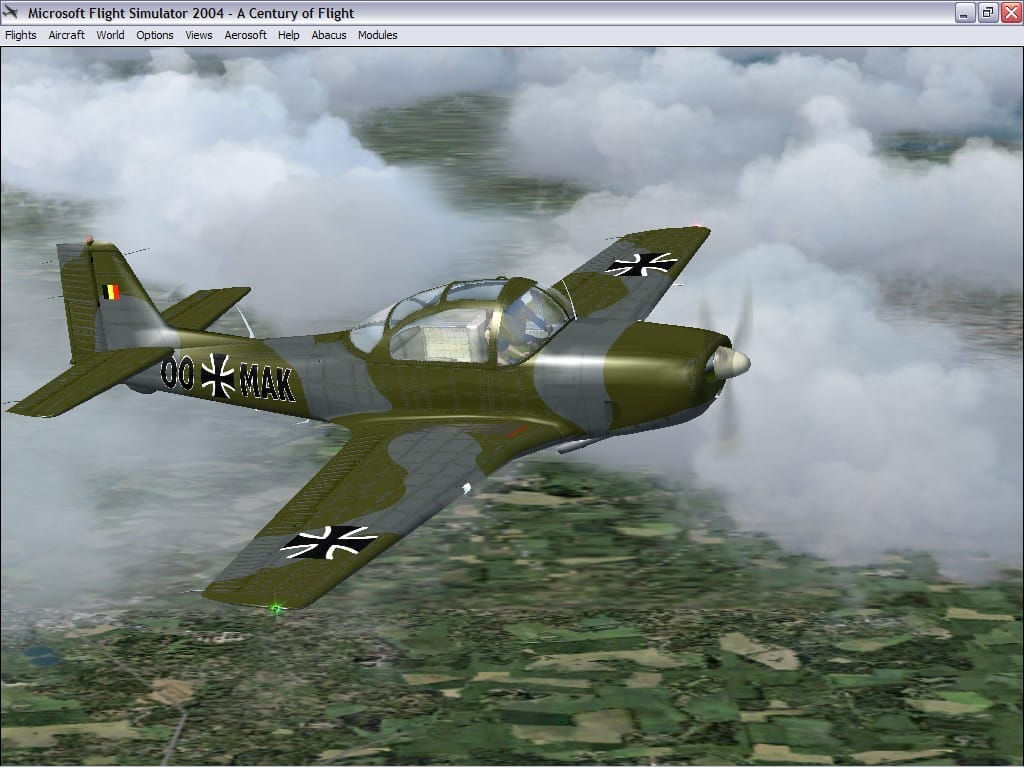Close the Flight Simulator window
Screen dimensions: 1024x768
tap(1010, 13)
